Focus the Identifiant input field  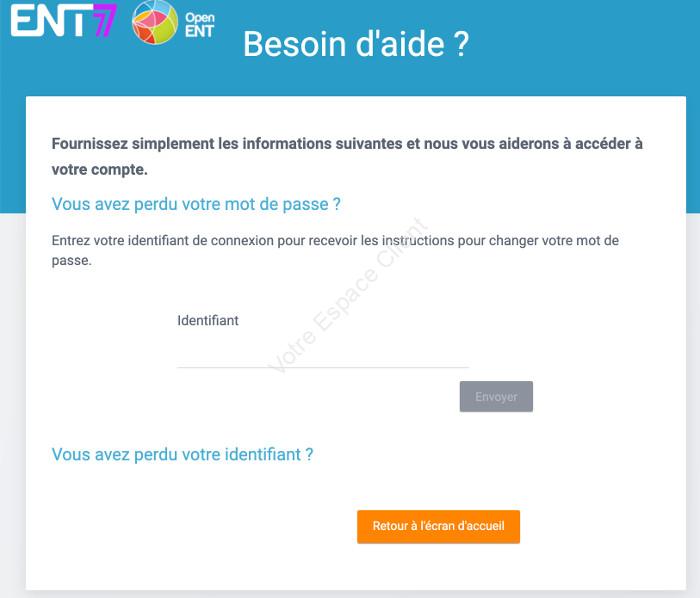pos(323,351)
